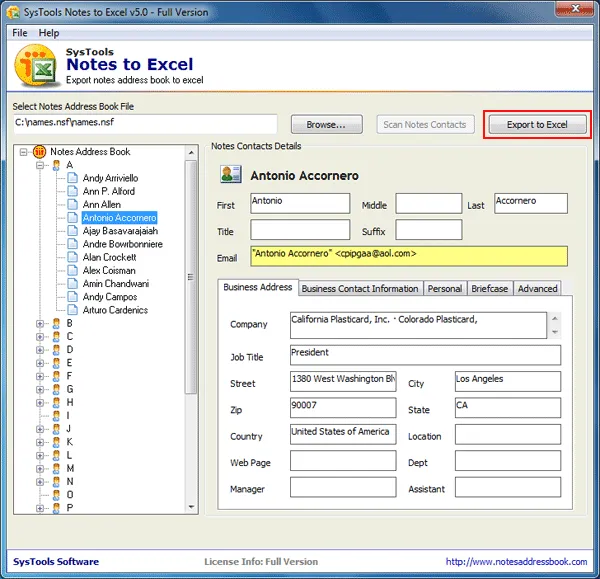Expand the D contacts group
Screen dimensions: 600x579
(40, 350)
